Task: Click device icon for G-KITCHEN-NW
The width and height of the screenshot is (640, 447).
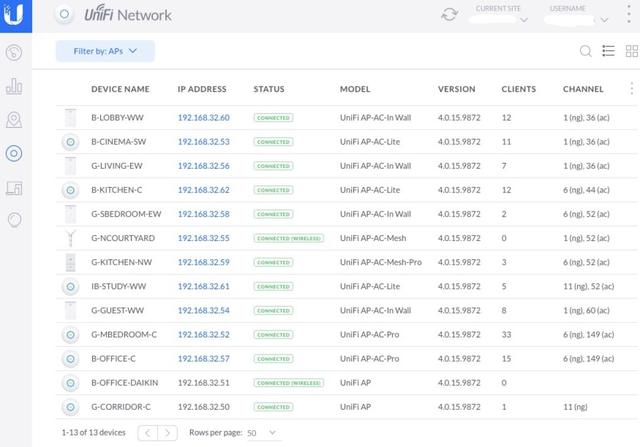Action: [x=70, y=262]
